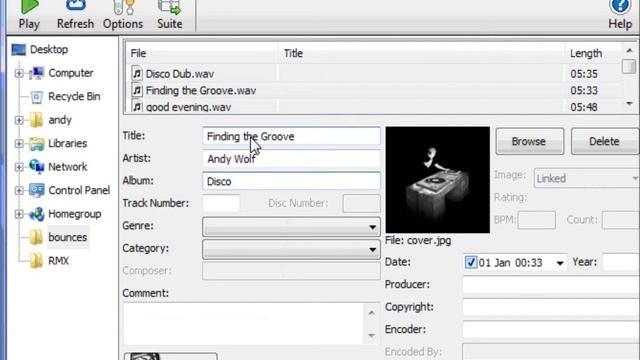Click the music note icon beside Disco Dub.wav

coord(137,73)
